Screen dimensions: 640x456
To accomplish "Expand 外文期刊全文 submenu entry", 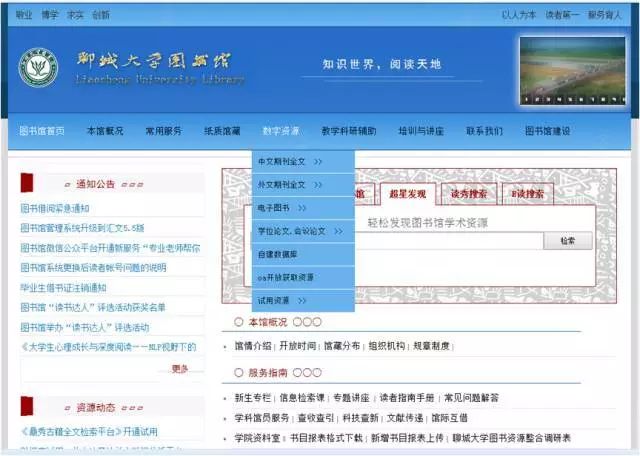I will click(x=303, y=185).
